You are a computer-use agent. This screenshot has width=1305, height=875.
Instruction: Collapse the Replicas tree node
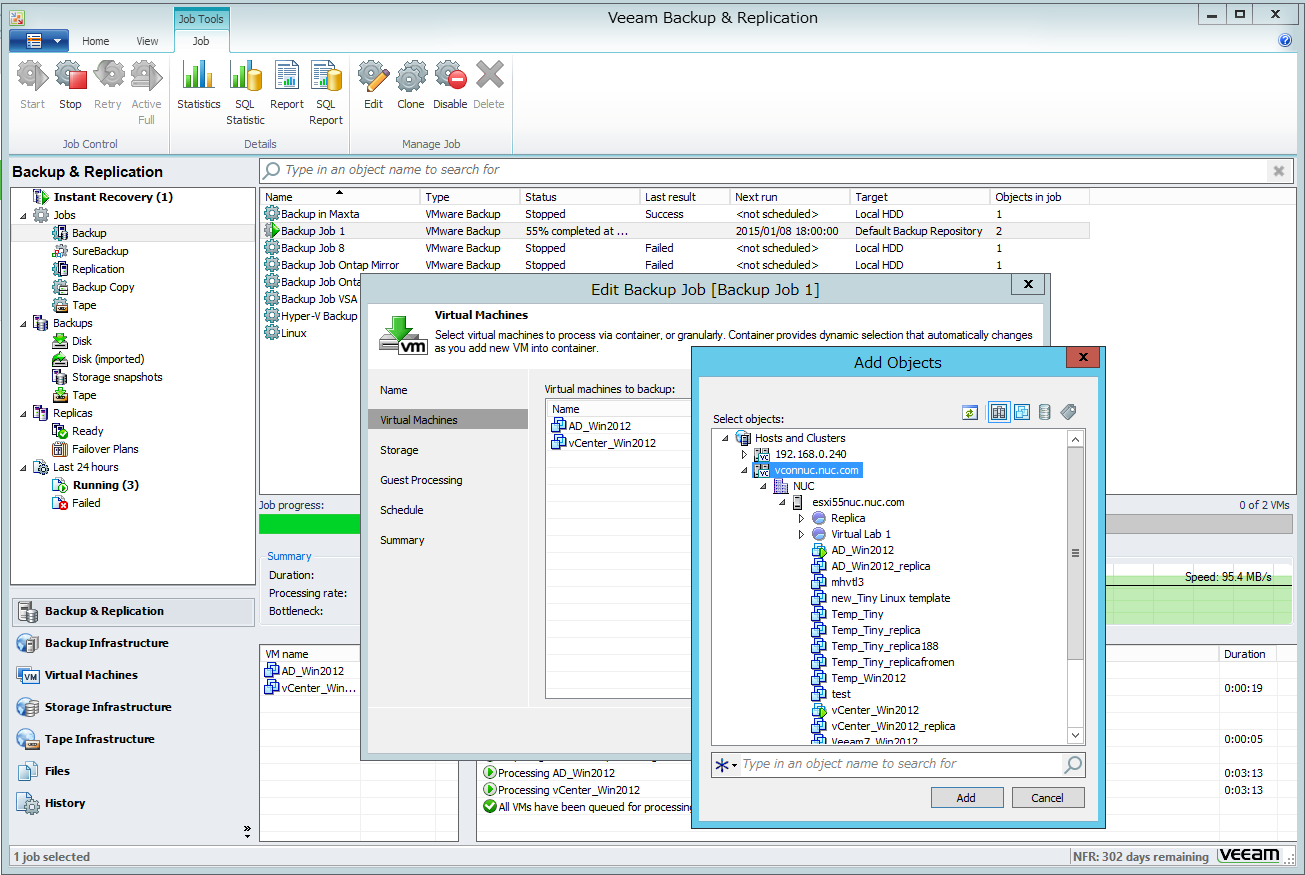tap(24, 413)
